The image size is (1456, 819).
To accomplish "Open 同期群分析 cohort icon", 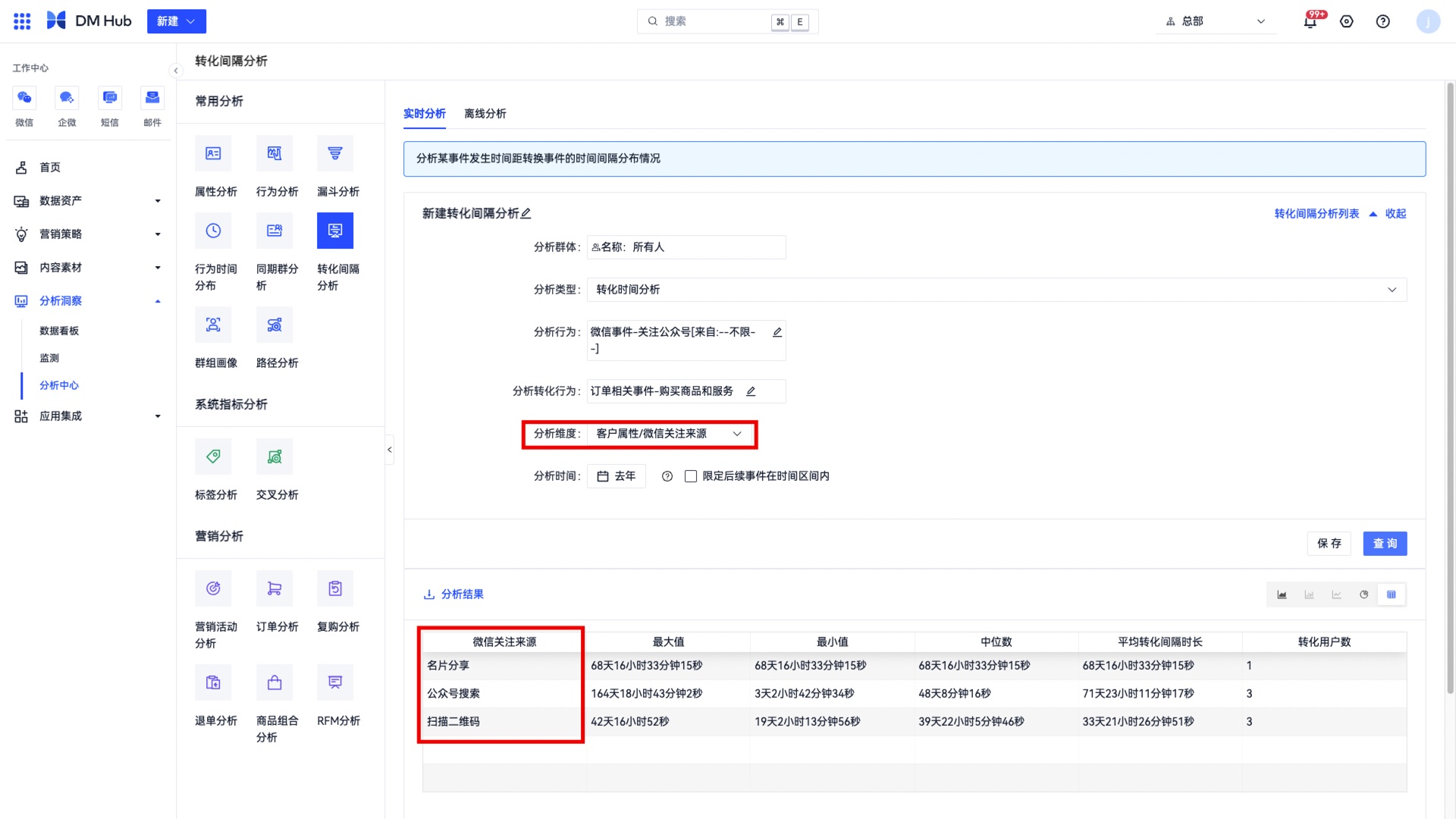I will pyautogui.click(x=275, y=231).
